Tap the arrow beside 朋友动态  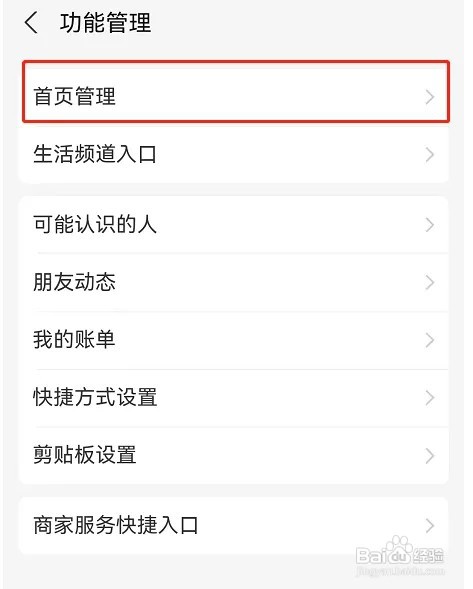tap(430, 282)
